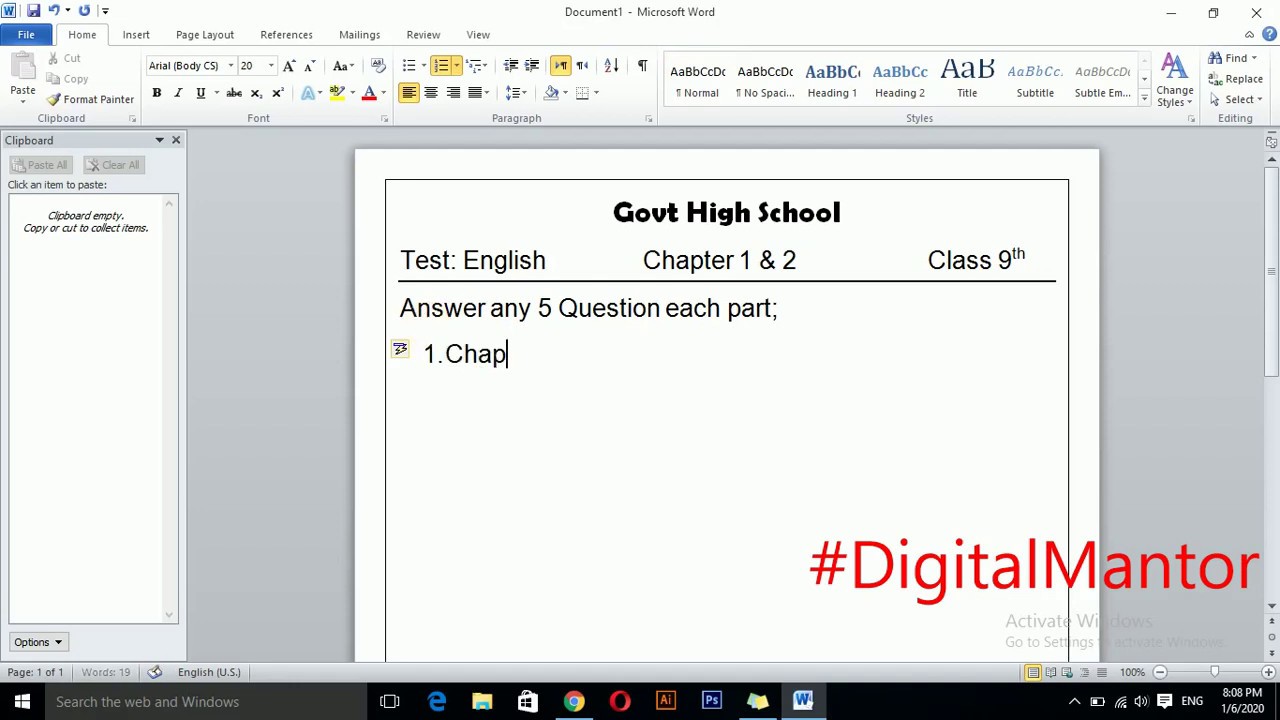Apply text highlight color
Screen dimensions: 1280x720
(x=337, y=93)
